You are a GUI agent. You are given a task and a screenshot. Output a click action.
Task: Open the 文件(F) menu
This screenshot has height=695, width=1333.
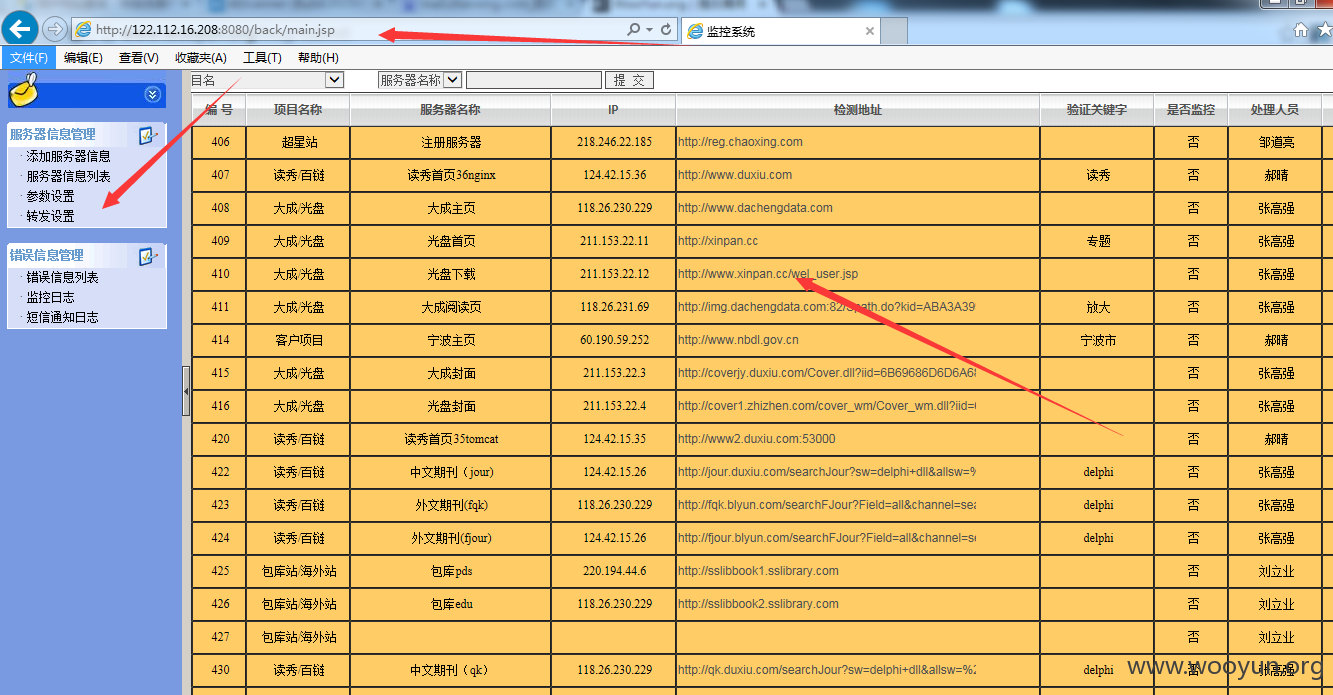[29, 58]
